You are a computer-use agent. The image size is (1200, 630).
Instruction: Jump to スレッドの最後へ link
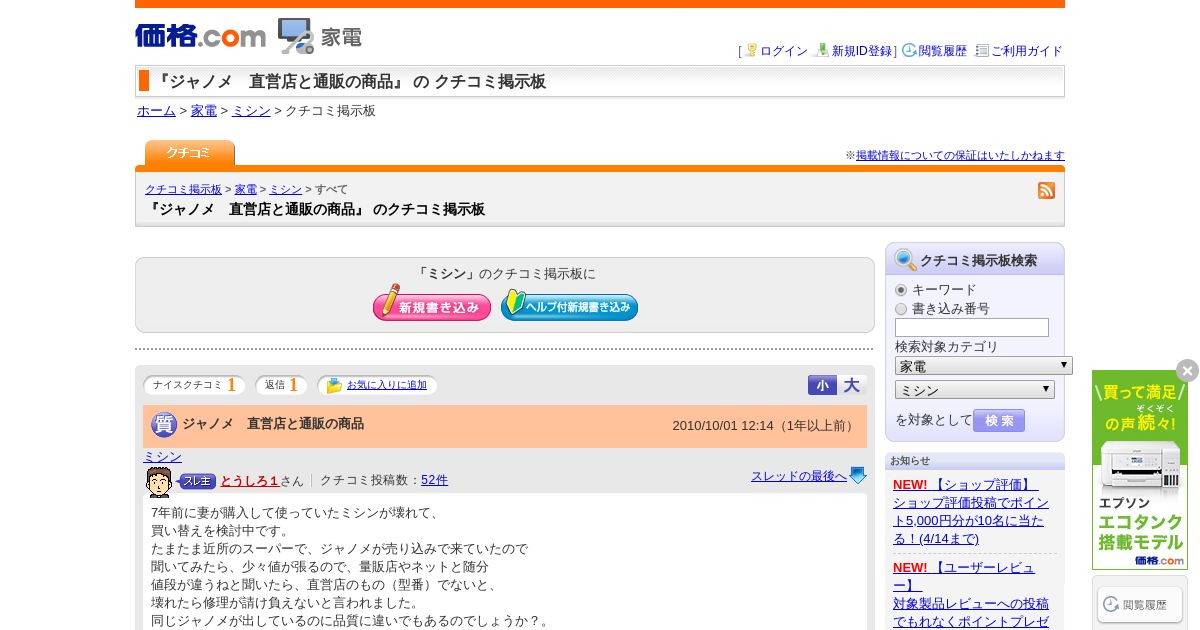point(799,476)
